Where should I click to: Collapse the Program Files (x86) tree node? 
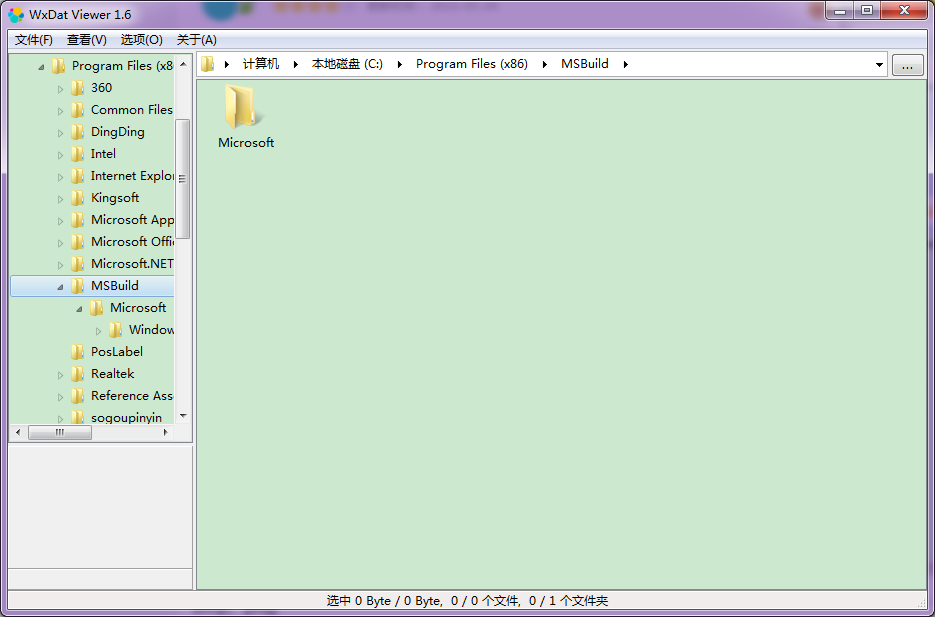[x=41, y=67]
